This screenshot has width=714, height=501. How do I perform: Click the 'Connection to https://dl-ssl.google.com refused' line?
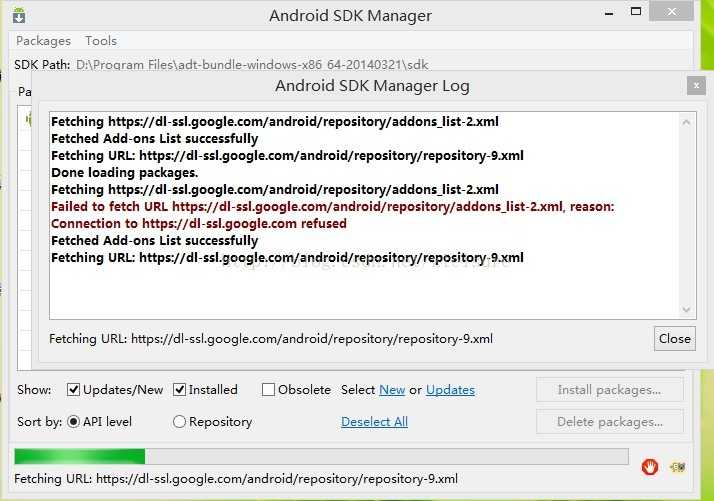[199, 224]
